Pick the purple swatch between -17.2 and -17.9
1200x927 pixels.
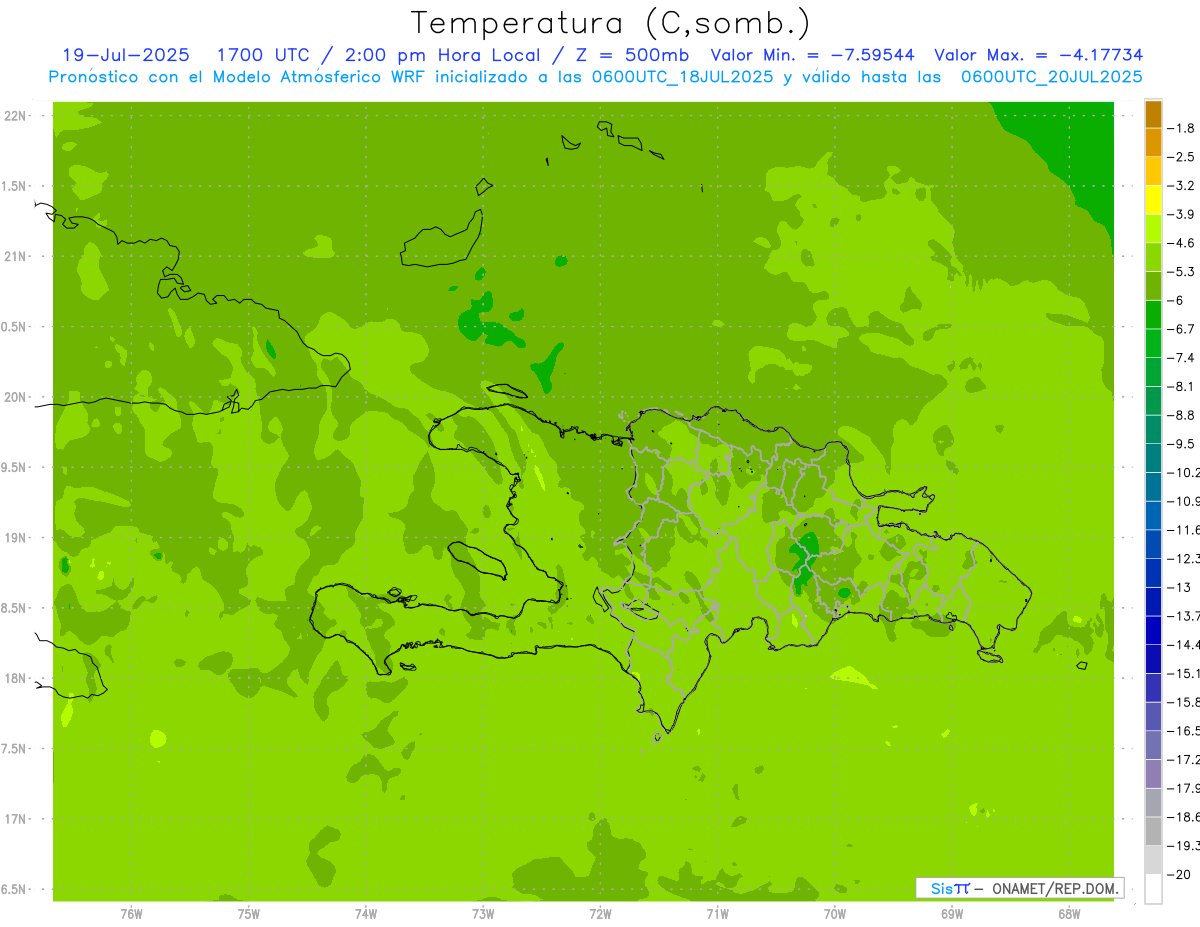point(1154,774)
